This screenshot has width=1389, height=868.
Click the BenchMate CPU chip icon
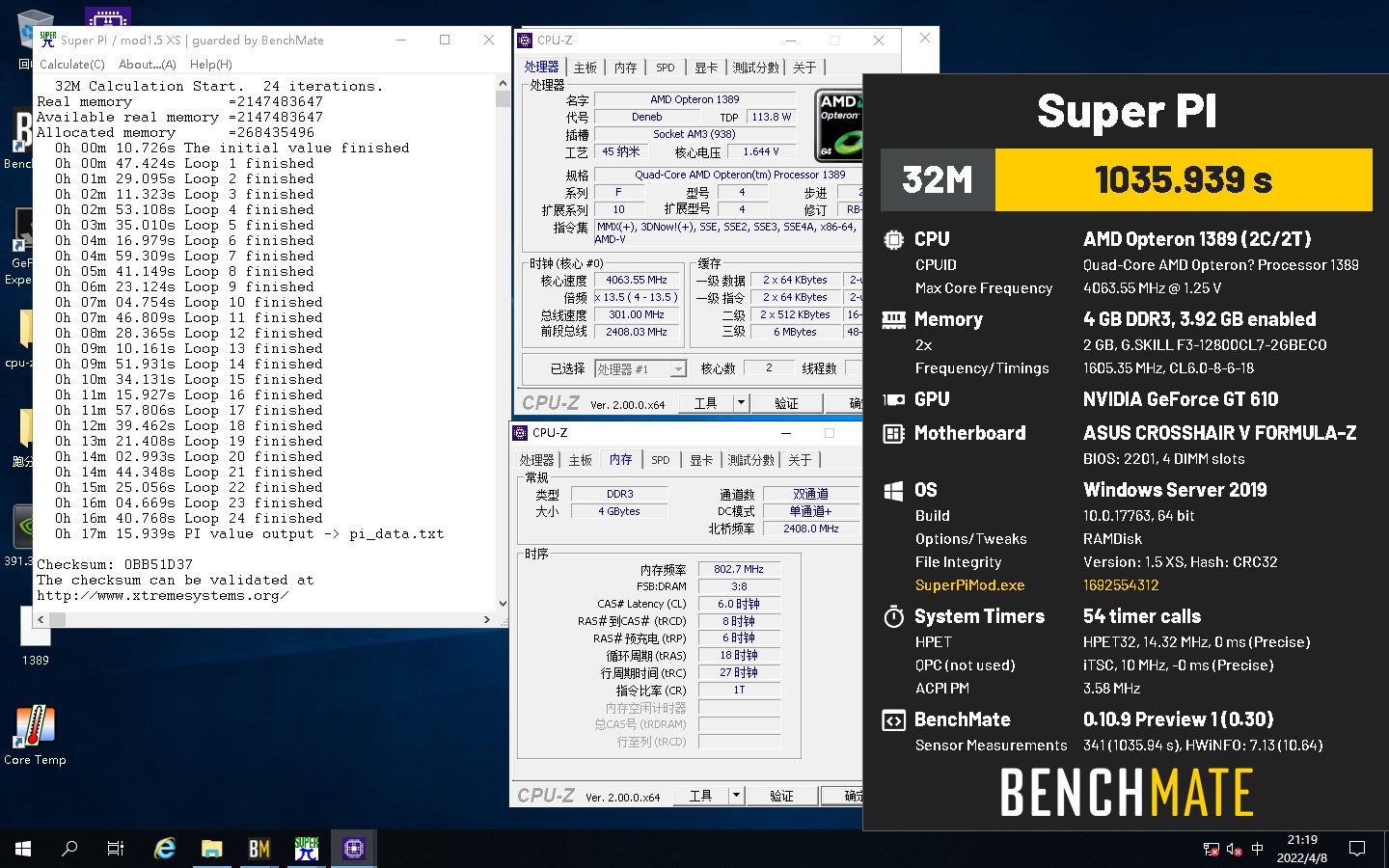893,239
